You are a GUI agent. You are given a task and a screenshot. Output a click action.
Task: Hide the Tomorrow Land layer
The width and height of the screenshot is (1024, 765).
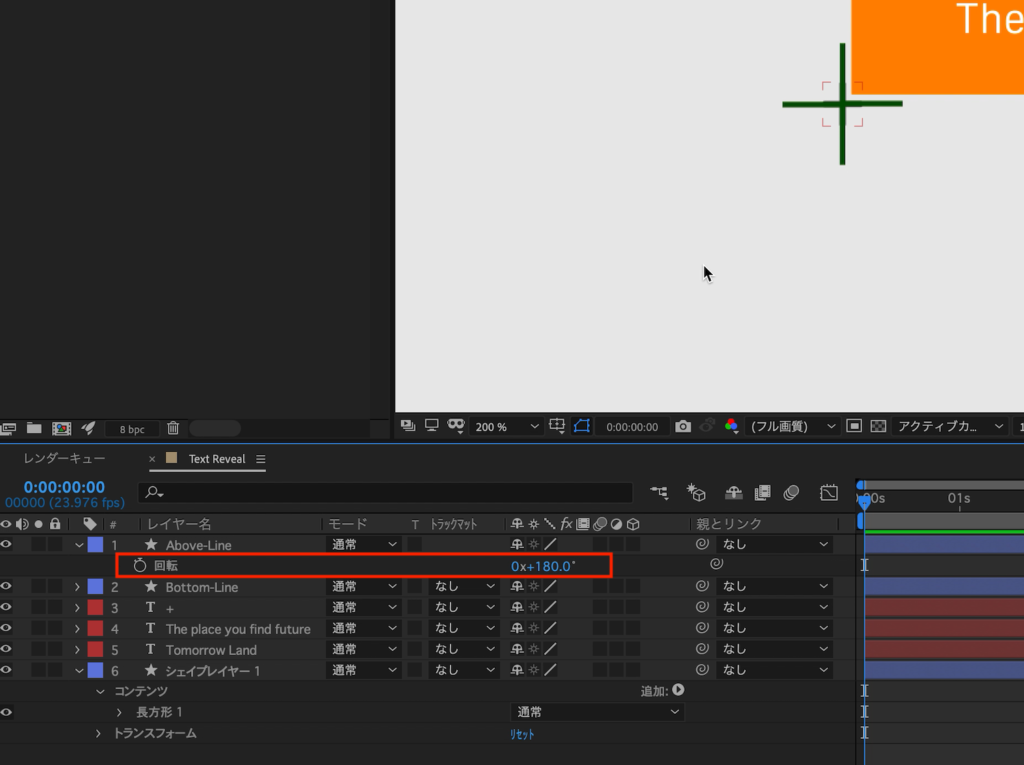coord(7,650)
